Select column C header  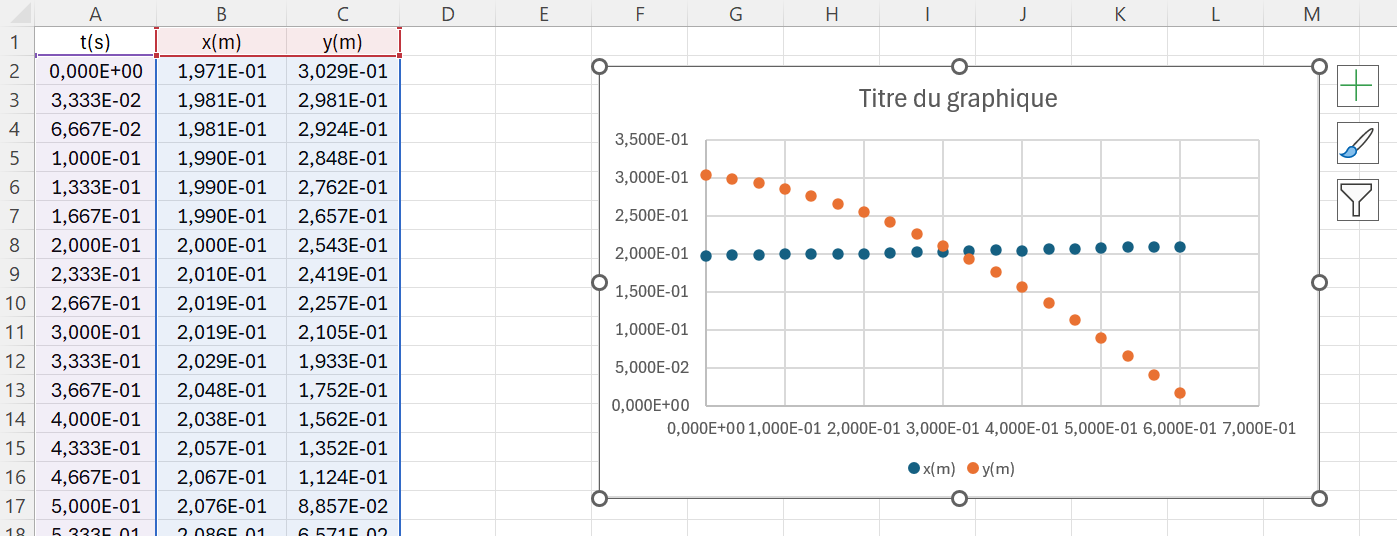click(343, 13)
